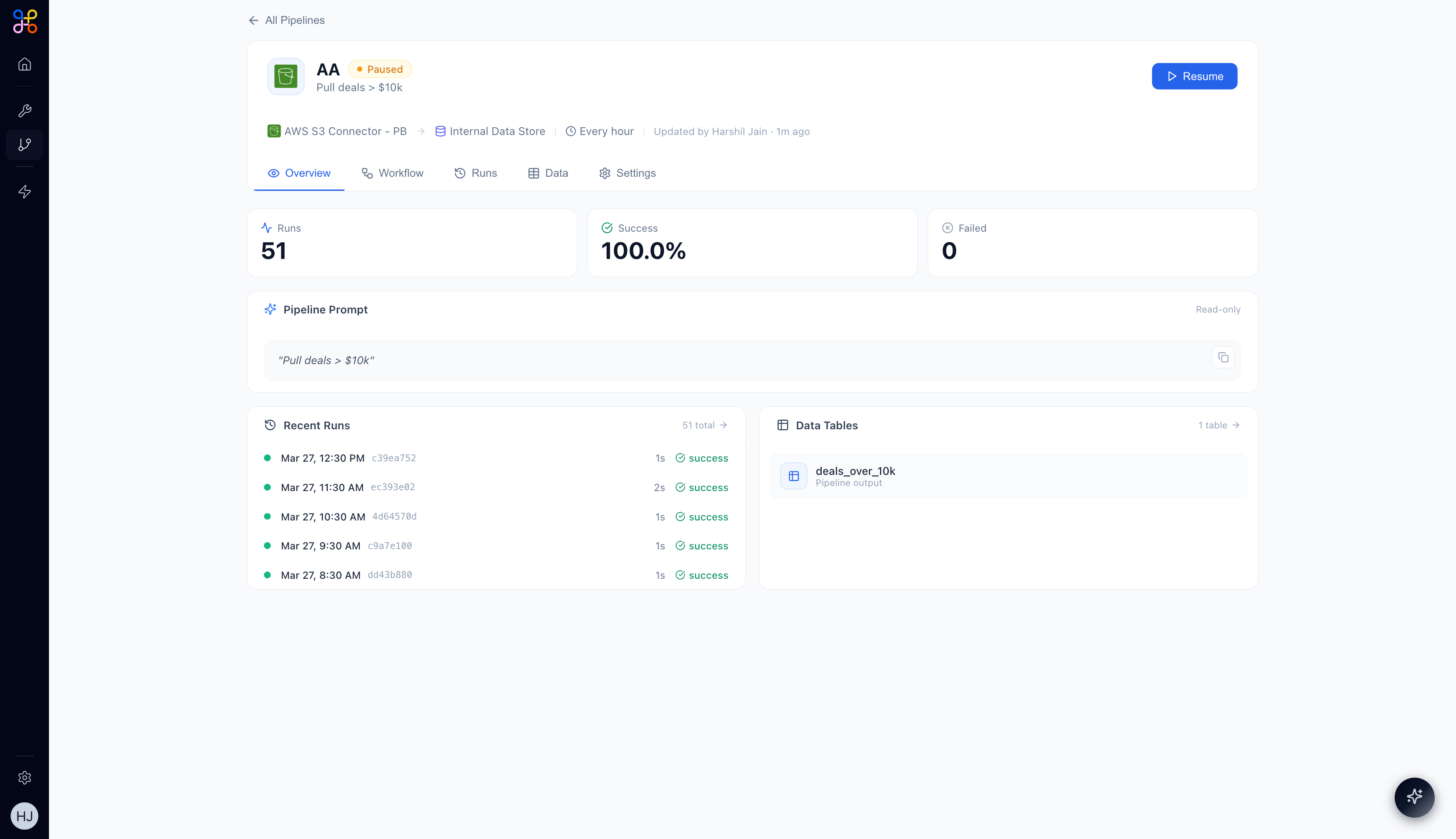The height and width of the screenshot is (839, 1456).
Task: Click the deals_over_10k table icon
Action: click(794, 476)
